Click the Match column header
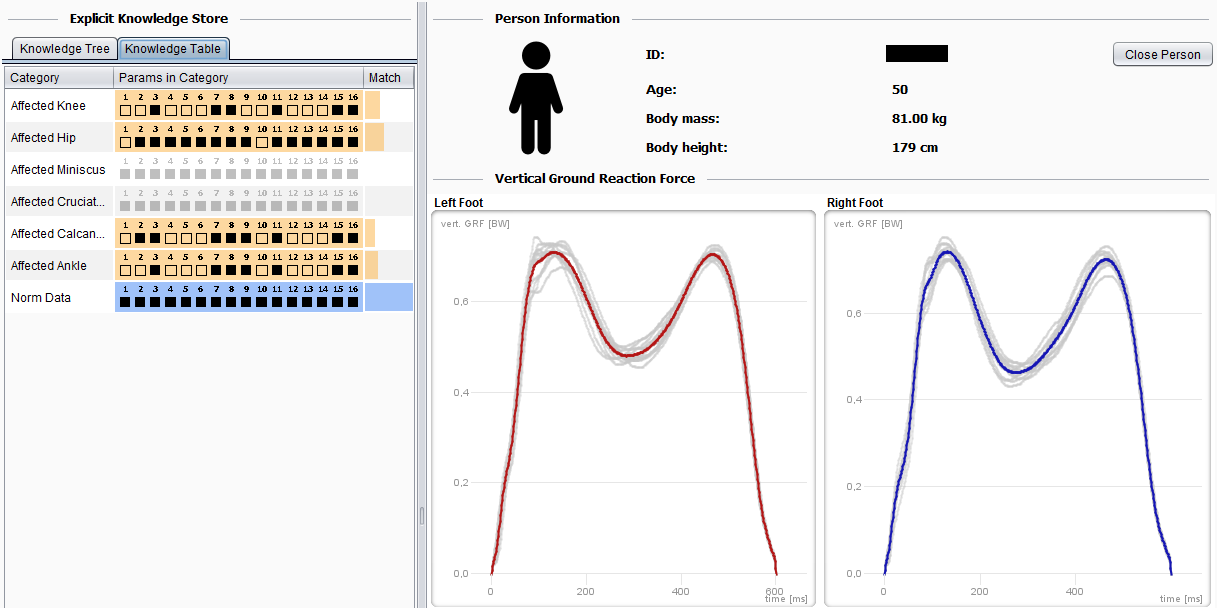1217x608 pixels. point(385,78)
